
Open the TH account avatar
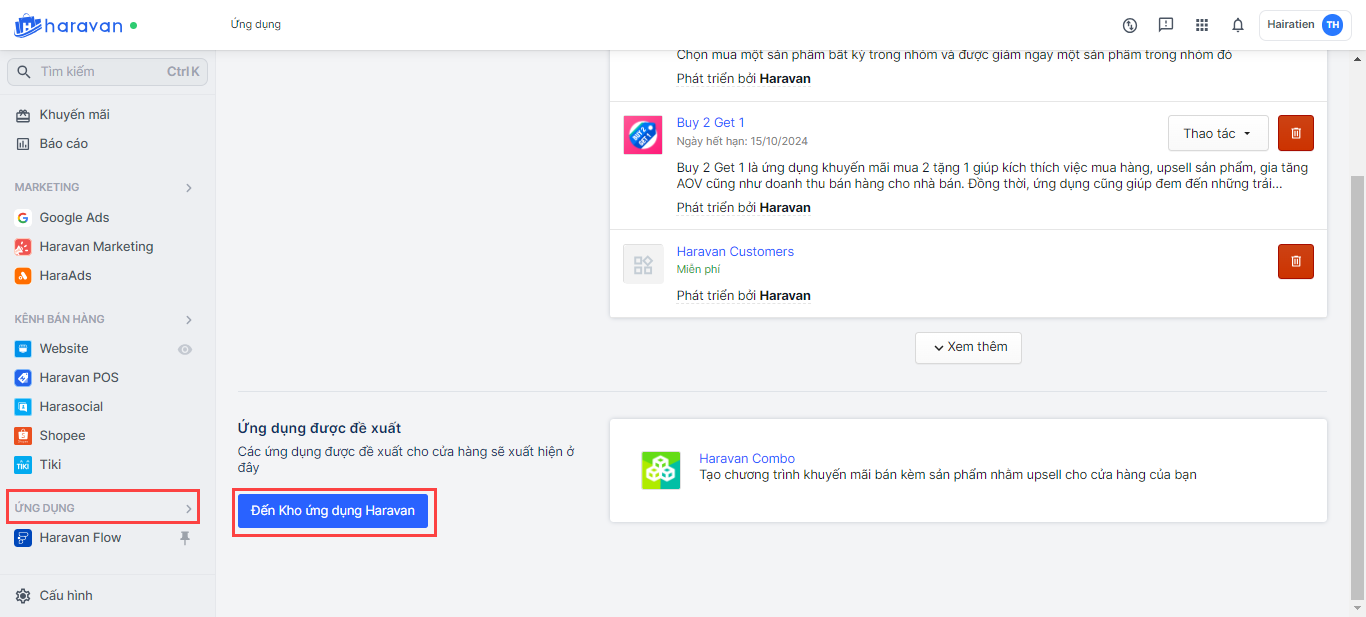pos(1332,25)
